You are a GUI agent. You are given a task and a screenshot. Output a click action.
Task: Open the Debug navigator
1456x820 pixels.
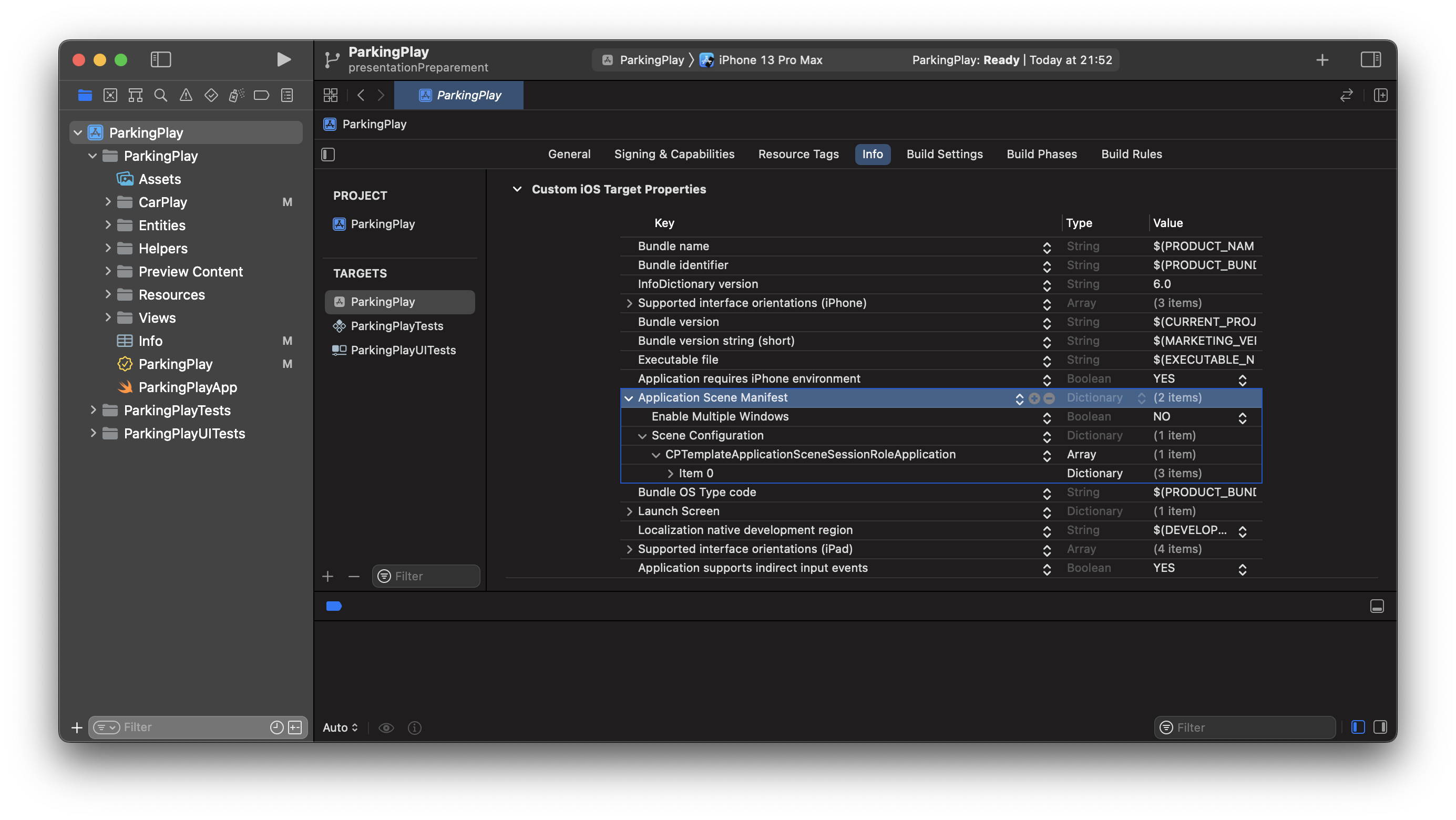(236, 95)
